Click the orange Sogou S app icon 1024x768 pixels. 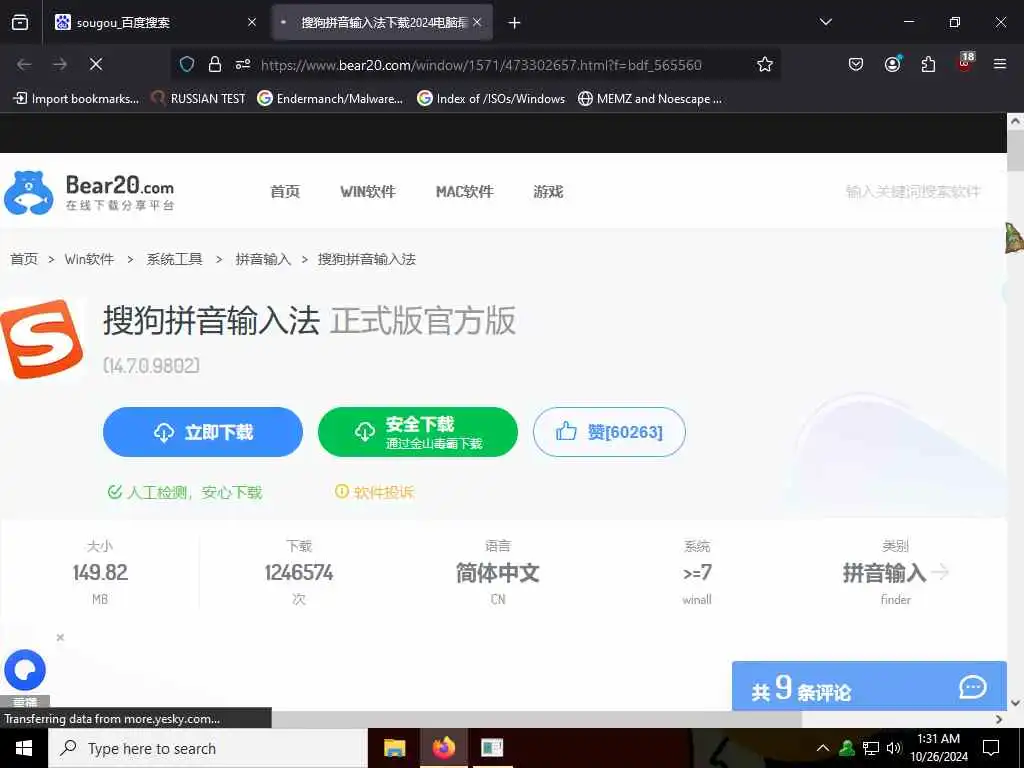pyautogui.click(x=42, y=339)
